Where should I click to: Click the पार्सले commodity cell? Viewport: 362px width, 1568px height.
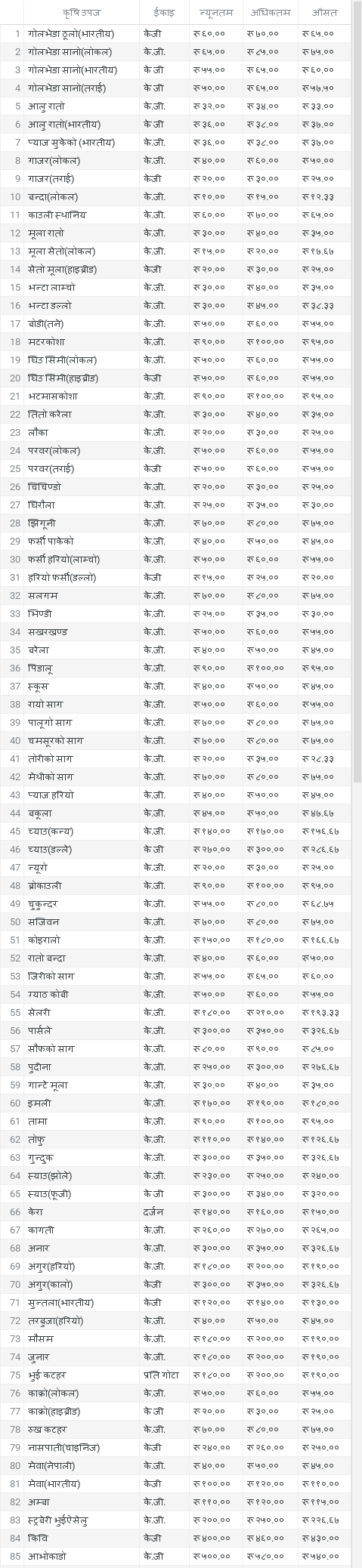82,1030
